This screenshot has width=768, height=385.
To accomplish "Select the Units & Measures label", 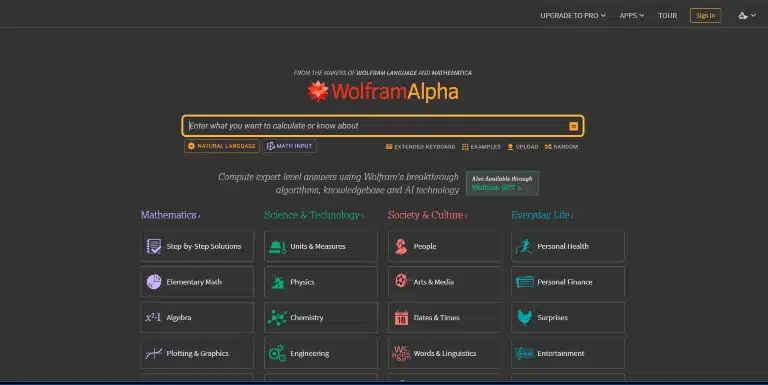I will (318, 246).
